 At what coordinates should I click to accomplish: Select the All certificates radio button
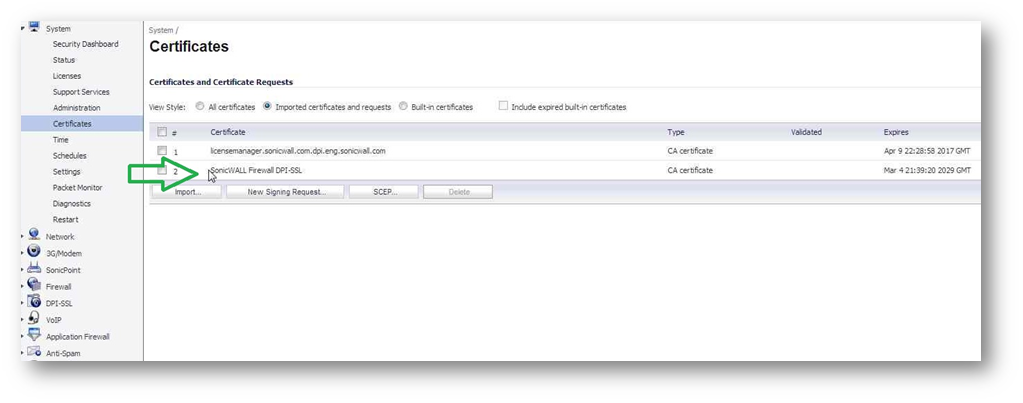tap(200, 106)
